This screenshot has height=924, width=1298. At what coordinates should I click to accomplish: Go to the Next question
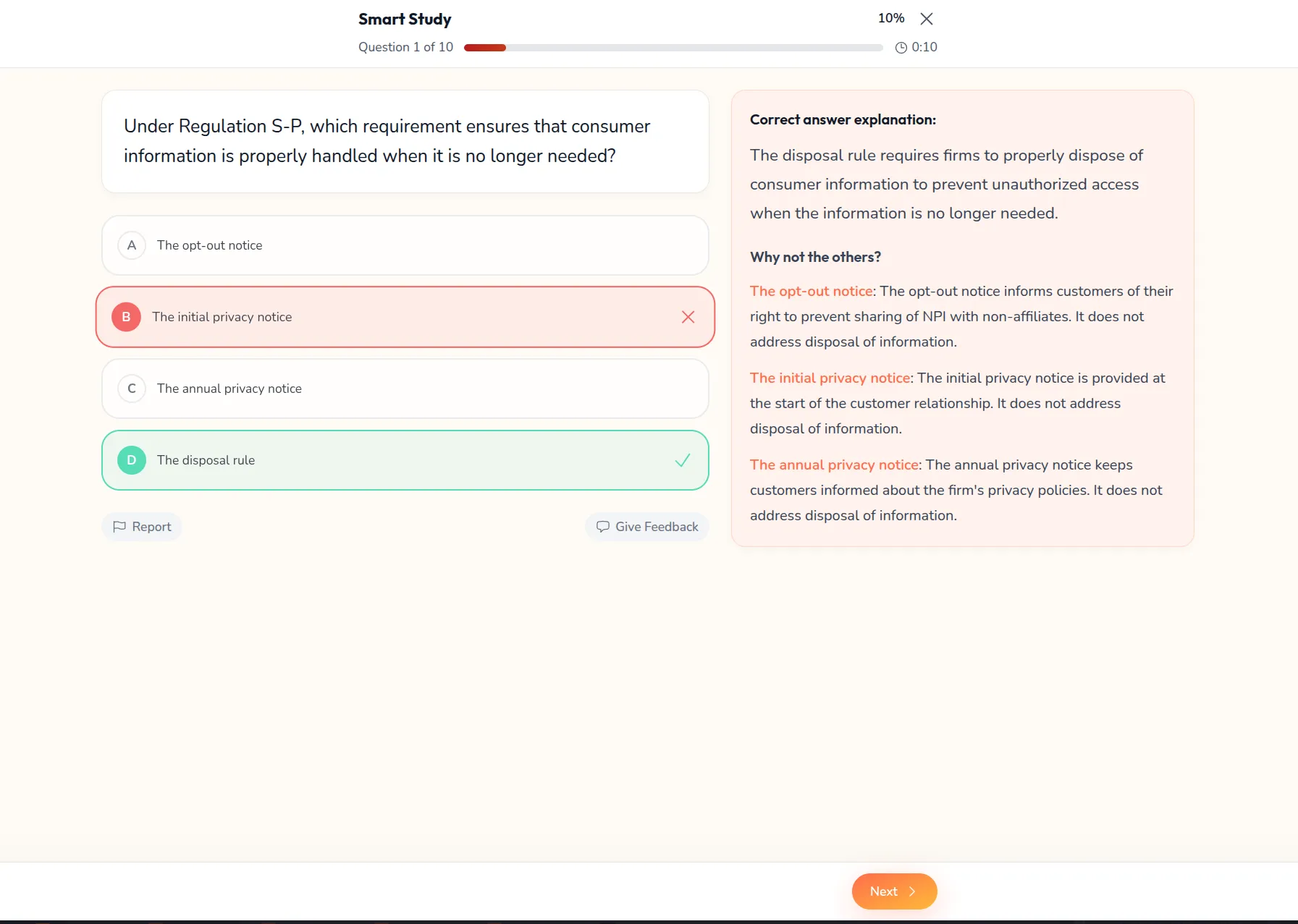click(x=893, y=891)
